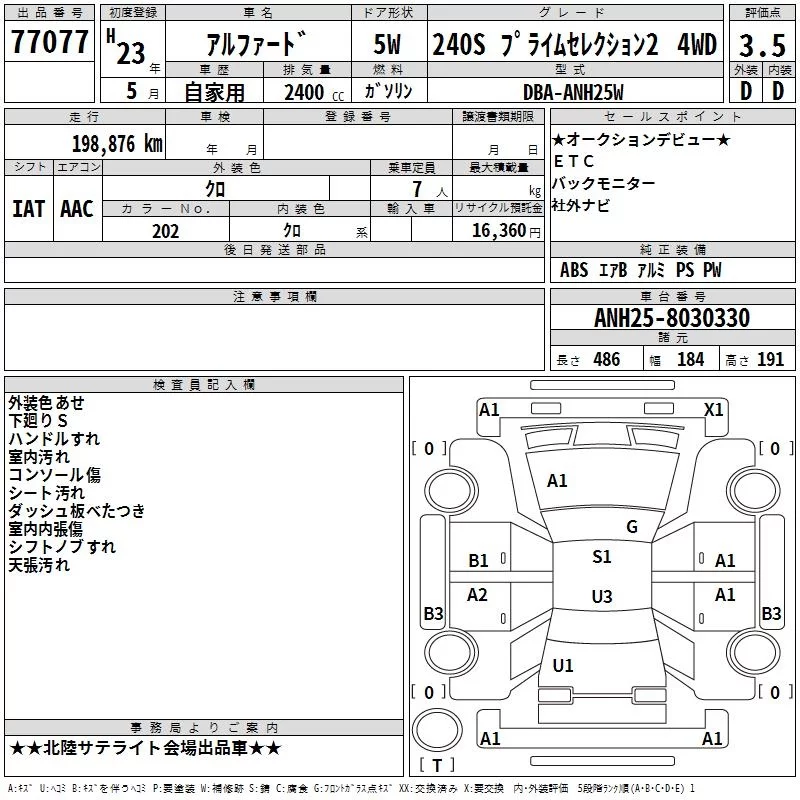Click displacement value 2400 cc
Screen dimensions: 800x800
click(314, 93)
